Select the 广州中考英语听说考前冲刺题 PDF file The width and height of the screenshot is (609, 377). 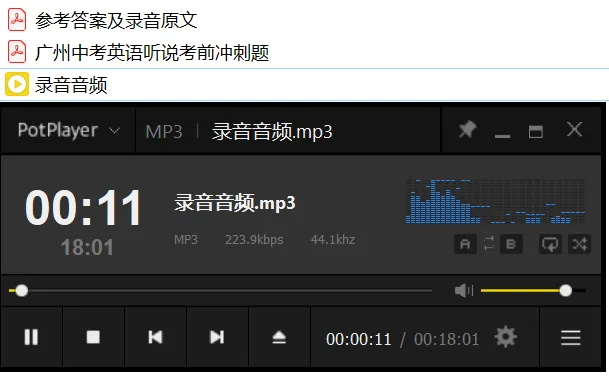coord(152,53)
